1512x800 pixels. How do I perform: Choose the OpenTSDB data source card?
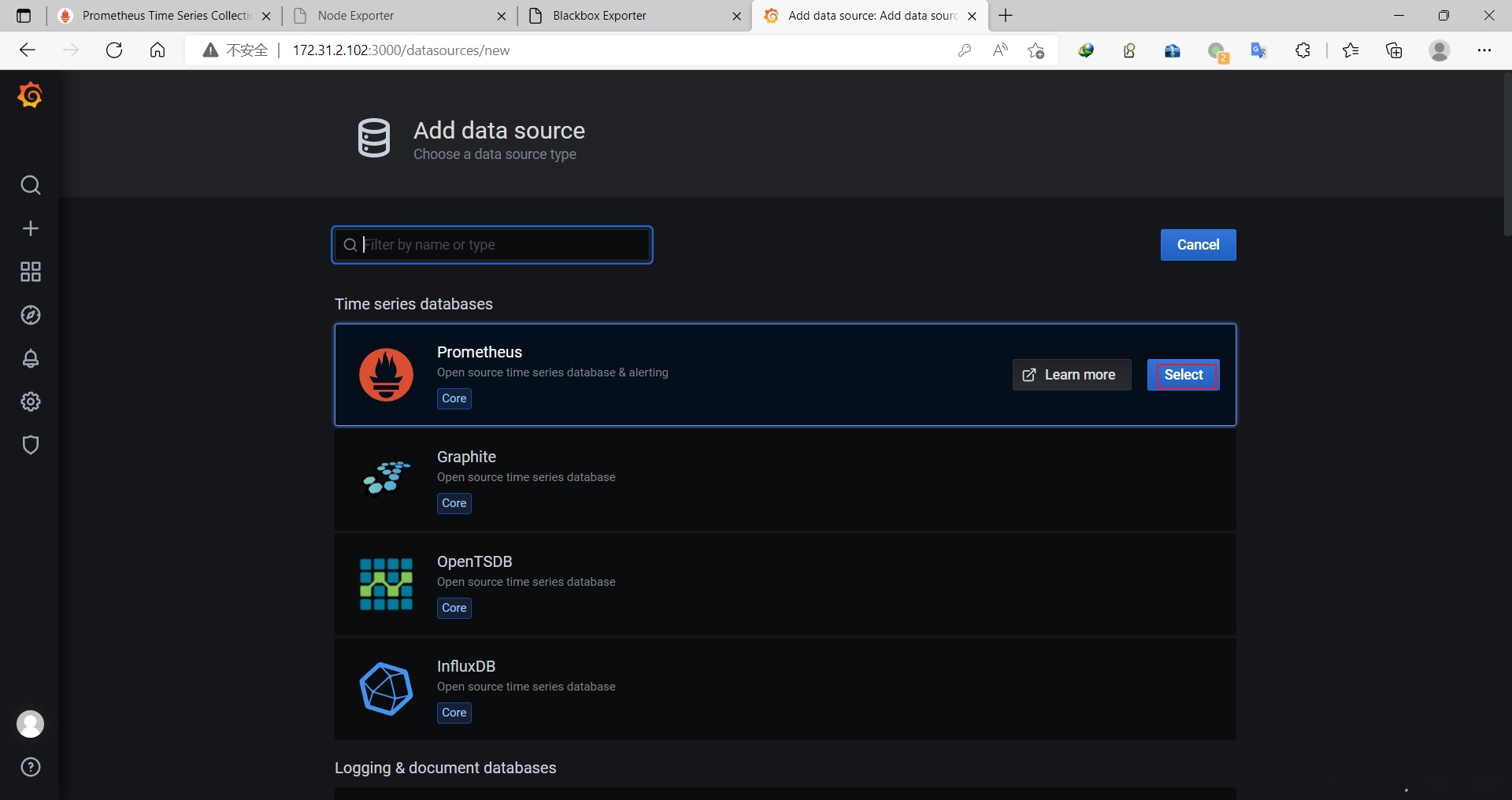click(x=785, y=584)
